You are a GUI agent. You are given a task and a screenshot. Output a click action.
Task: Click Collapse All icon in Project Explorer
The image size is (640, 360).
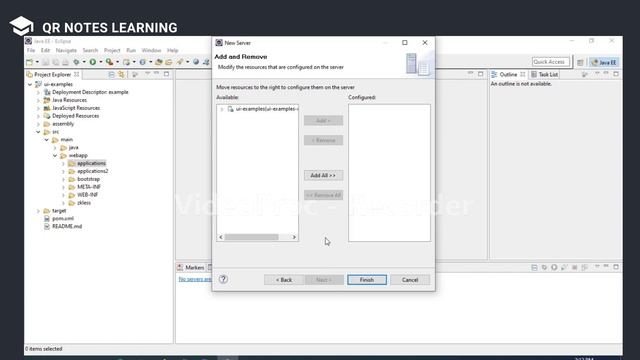pos(111,74)
